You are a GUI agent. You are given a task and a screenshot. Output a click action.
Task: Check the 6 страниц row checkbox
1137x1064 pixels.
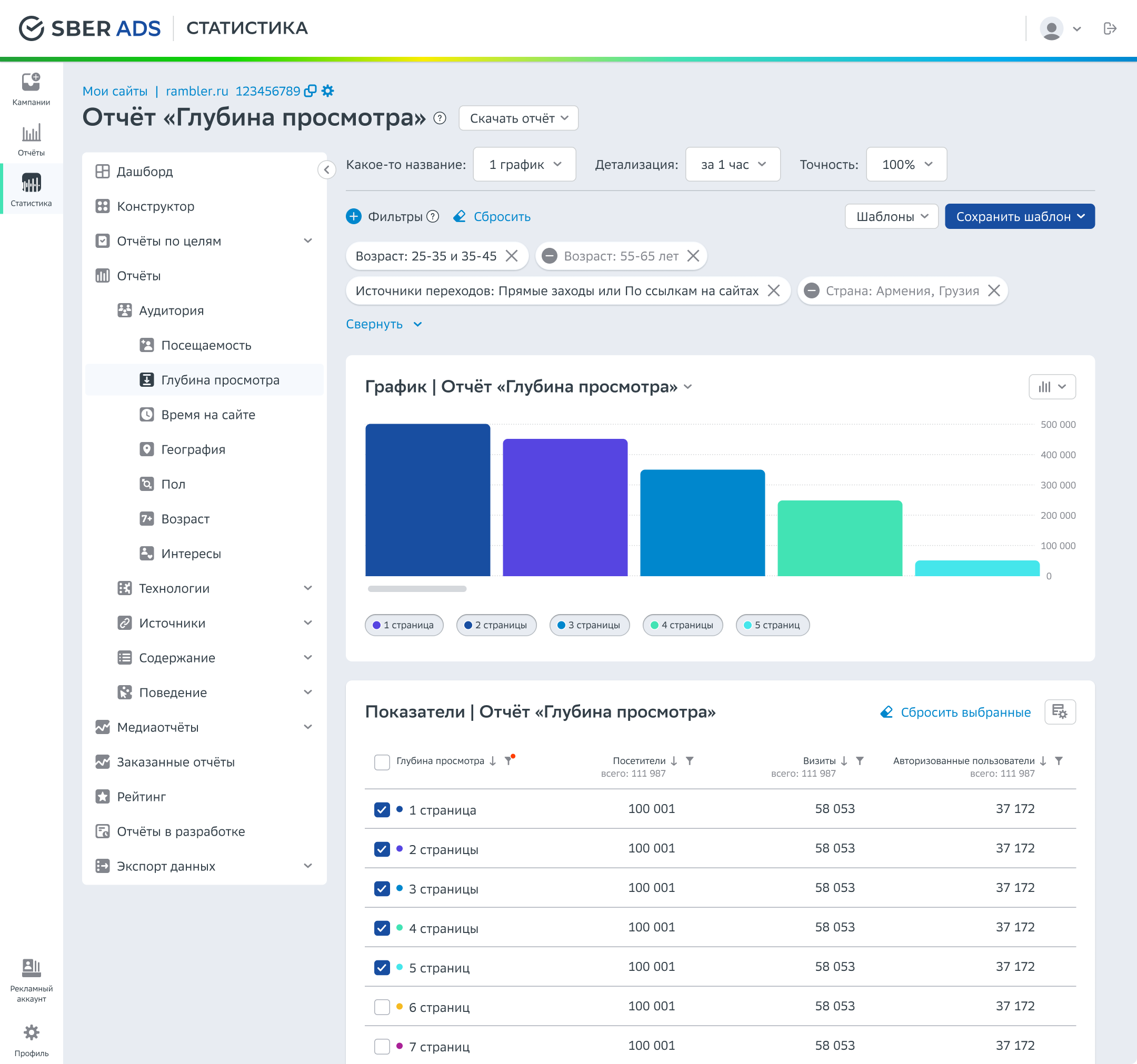point(382,1007)
